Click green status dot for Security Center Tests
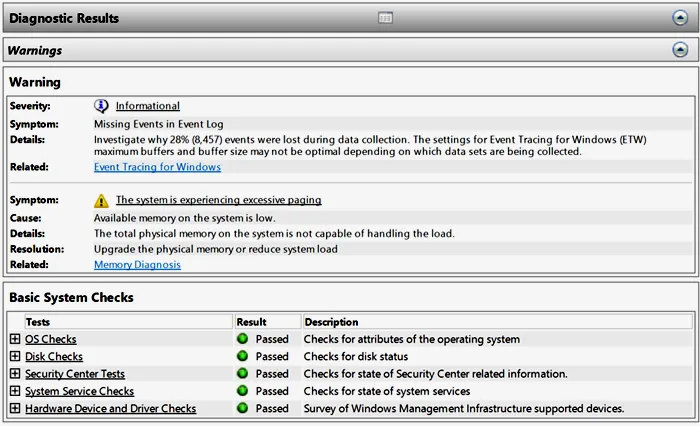The height and width of the screenshot is (426, 700). pyautogui.click(x=242, y=374)
